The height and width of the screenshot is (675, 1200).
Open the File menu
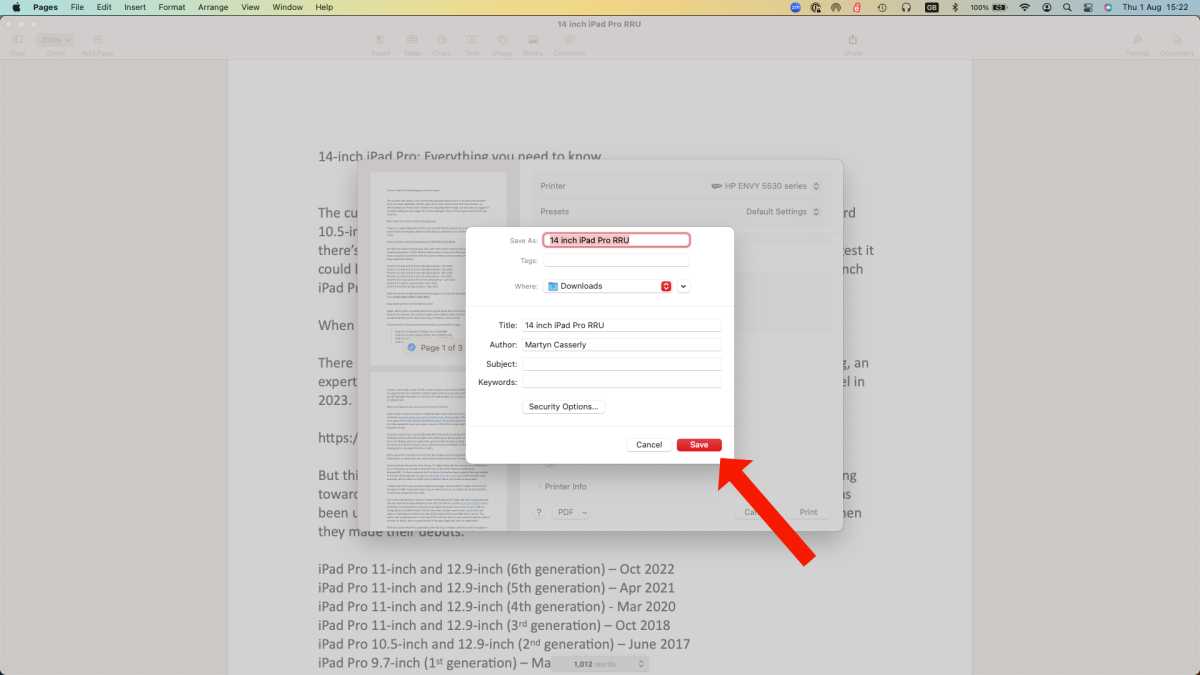pos(77,7)
